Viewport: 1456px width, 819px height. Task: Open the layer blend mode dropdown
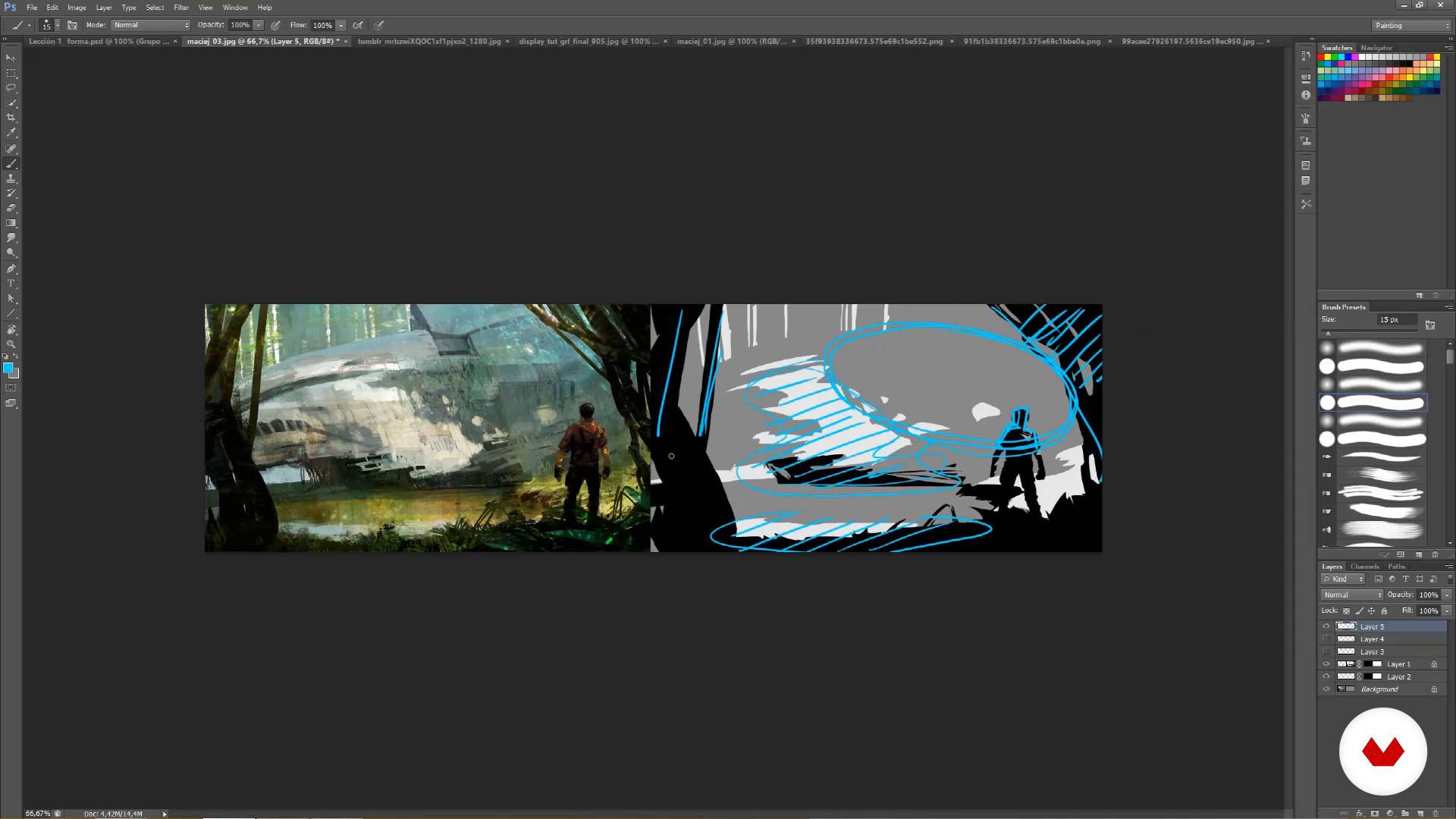[1353, 595]
